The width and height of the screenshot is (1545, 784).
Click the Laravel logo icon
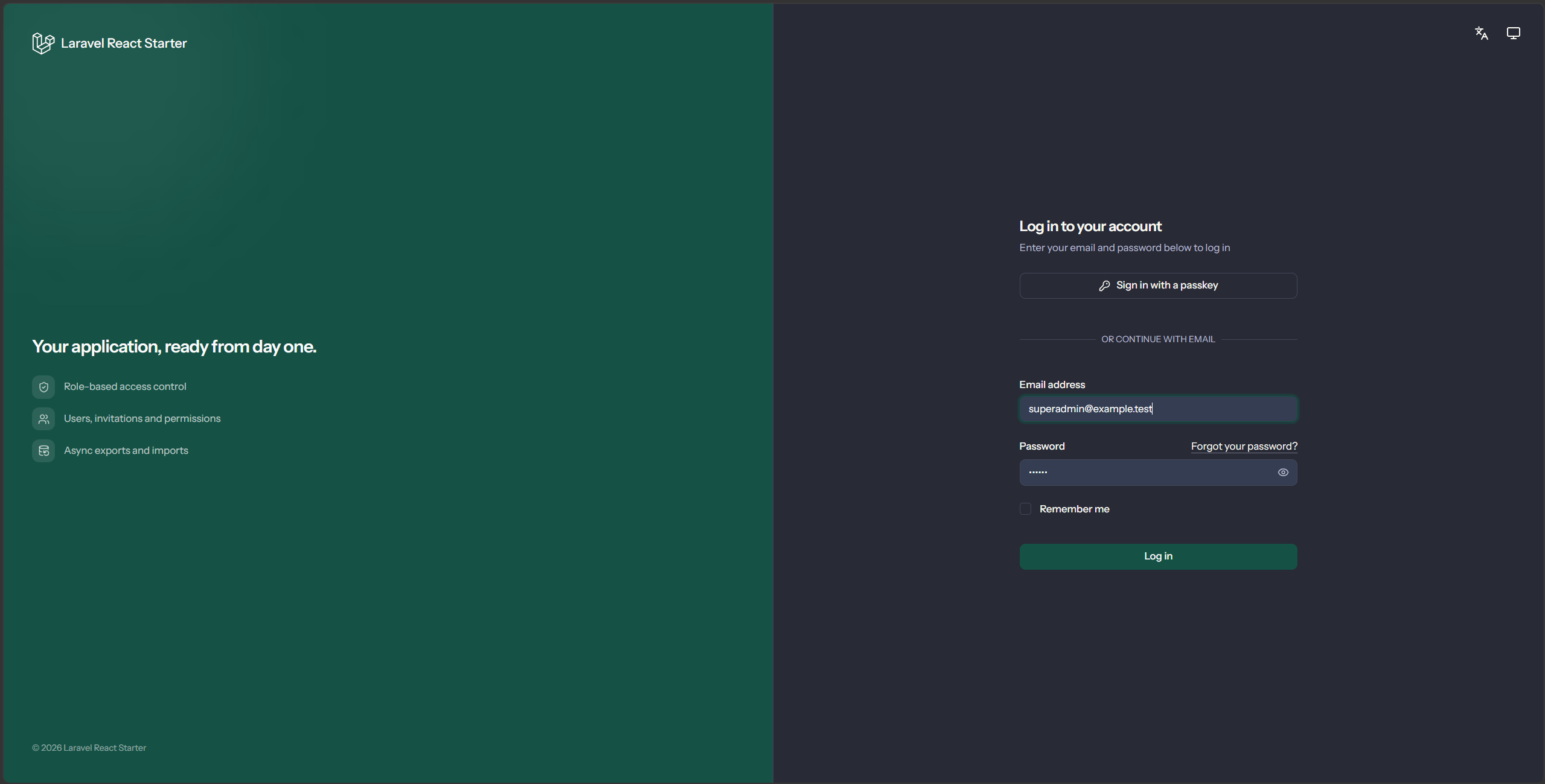pos(43,43)
